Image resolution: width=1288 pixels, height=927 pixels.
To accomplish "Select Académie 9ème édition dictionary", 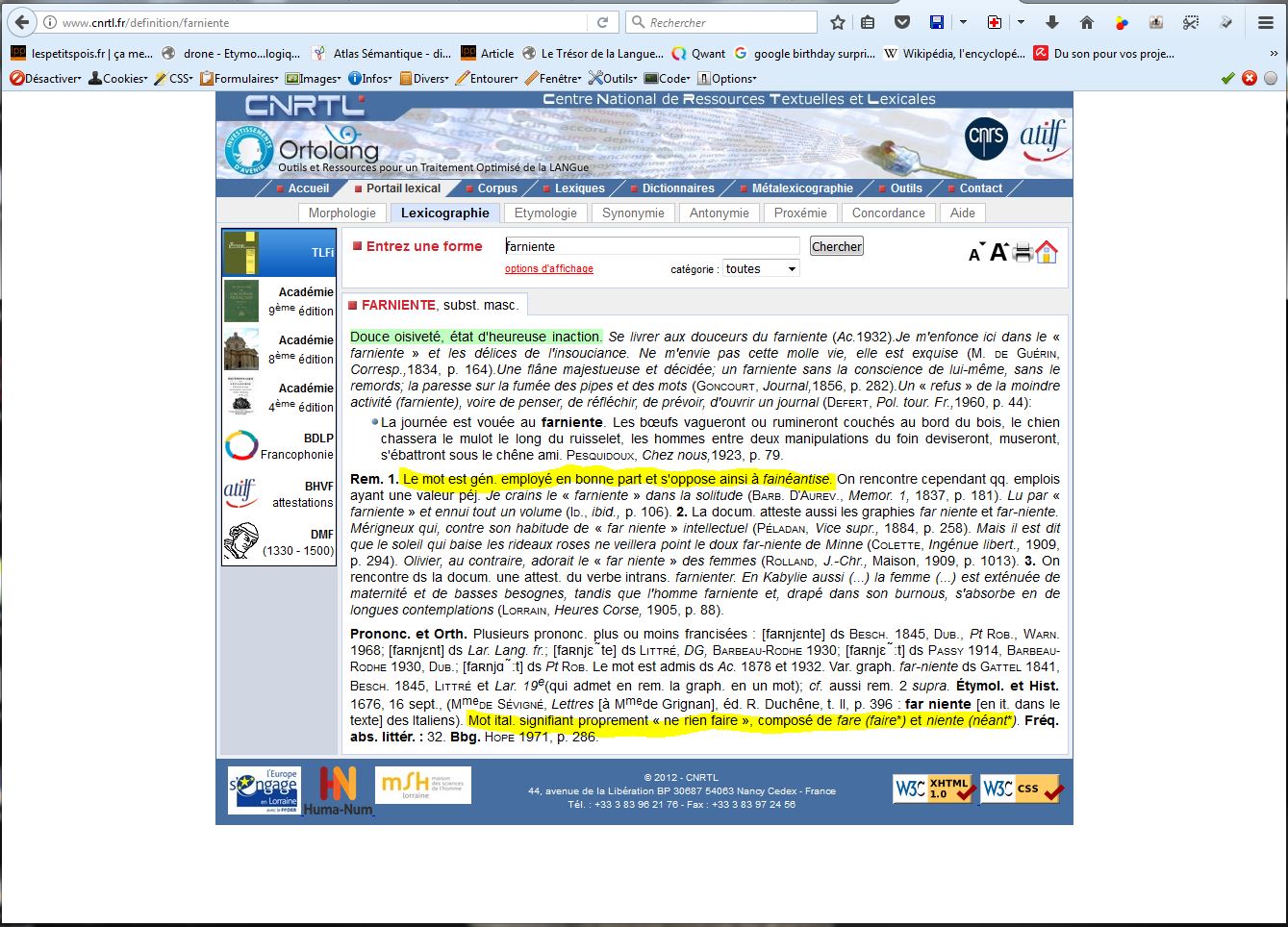I will [x=279, y=301].
